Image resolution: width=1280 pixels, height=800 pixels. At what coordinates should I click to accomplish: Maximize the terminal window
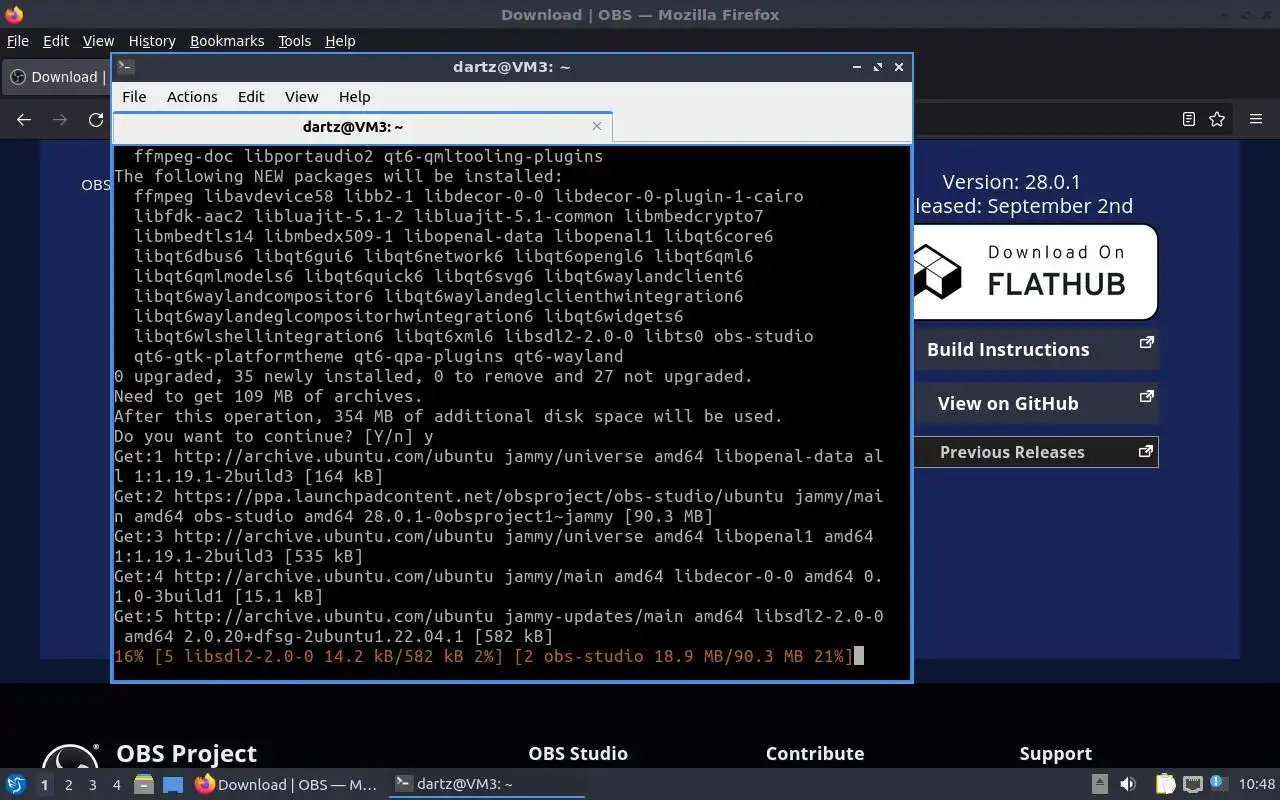(x=878, y=67)
